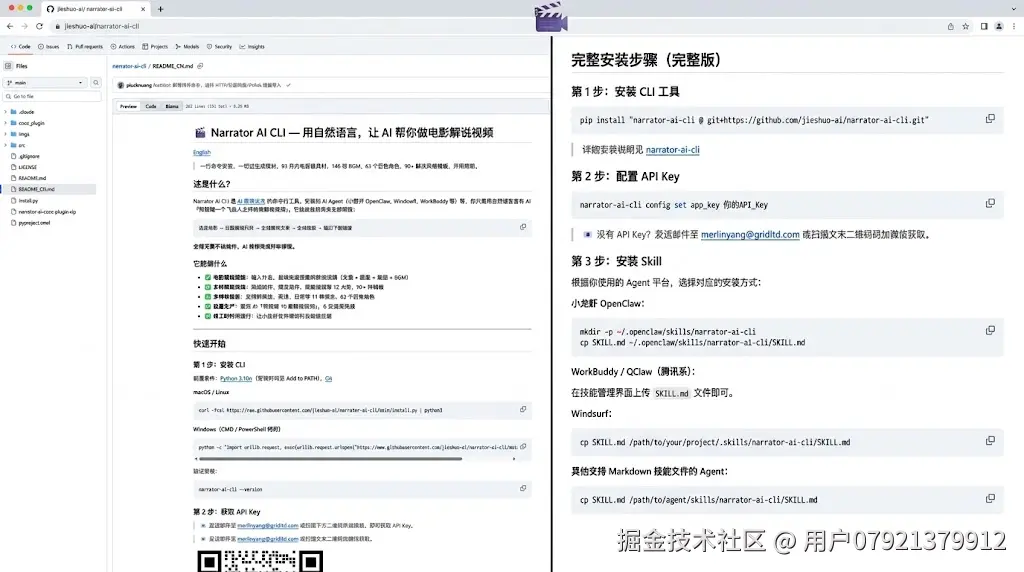Screen dimensions: 1024x572
Task: Open the AI 解说 platform link
Action: (x=251, y=202)
